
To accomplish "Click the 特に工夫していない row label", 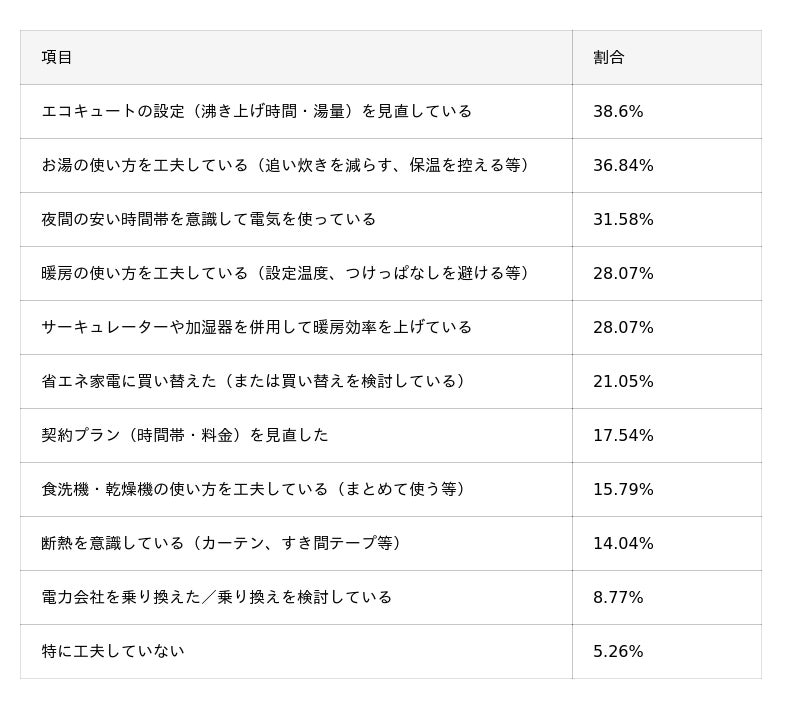I will point(113,651).
